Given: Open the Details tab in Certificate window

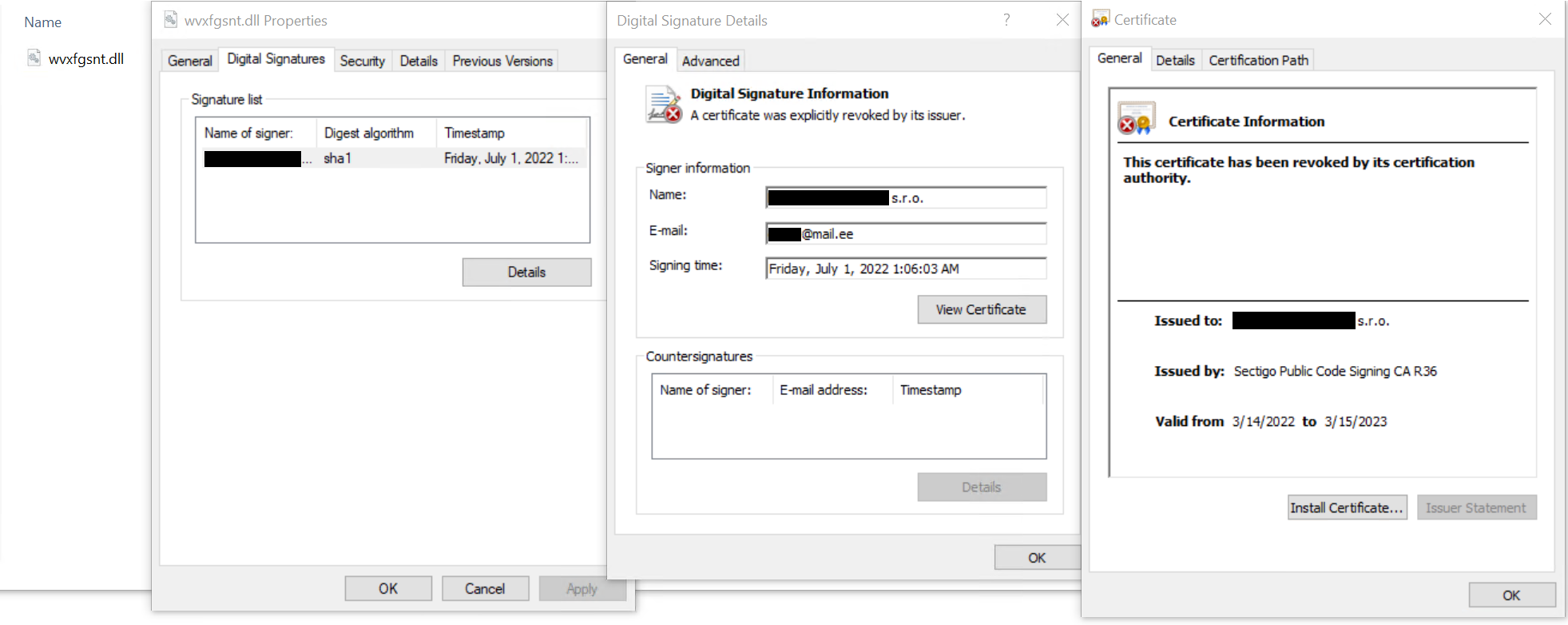Looking at the screenshot, I should pos(1175,60).
